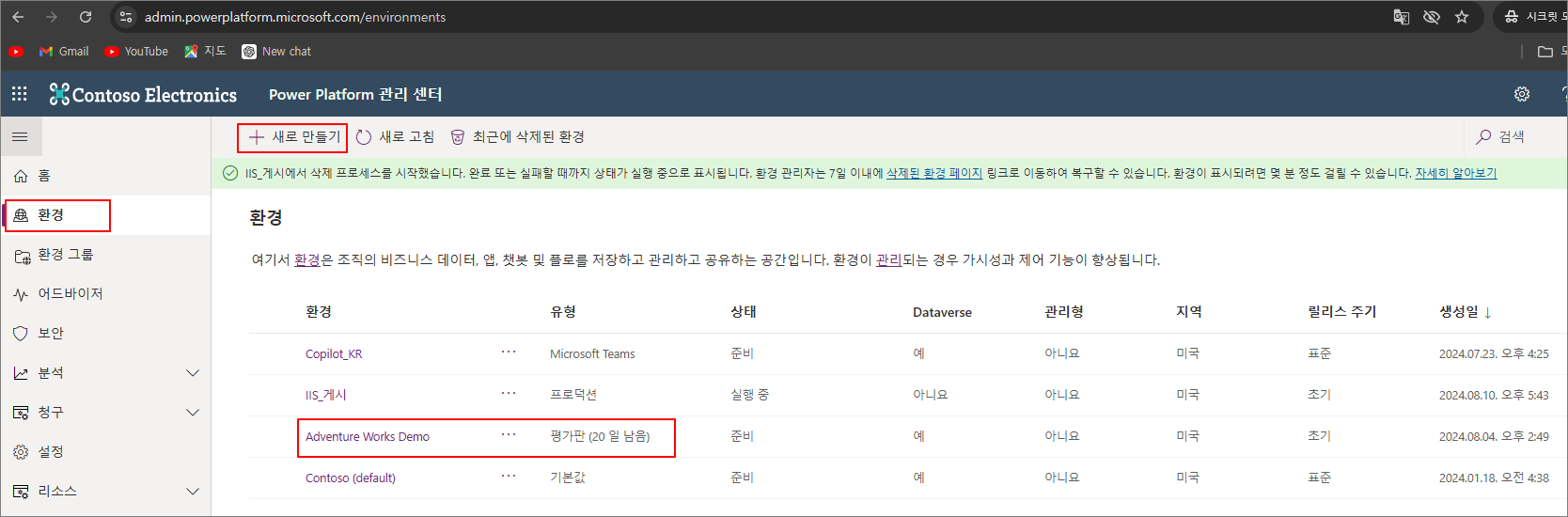
Task: Click the 환경 link in description
Action: (307, 260)
